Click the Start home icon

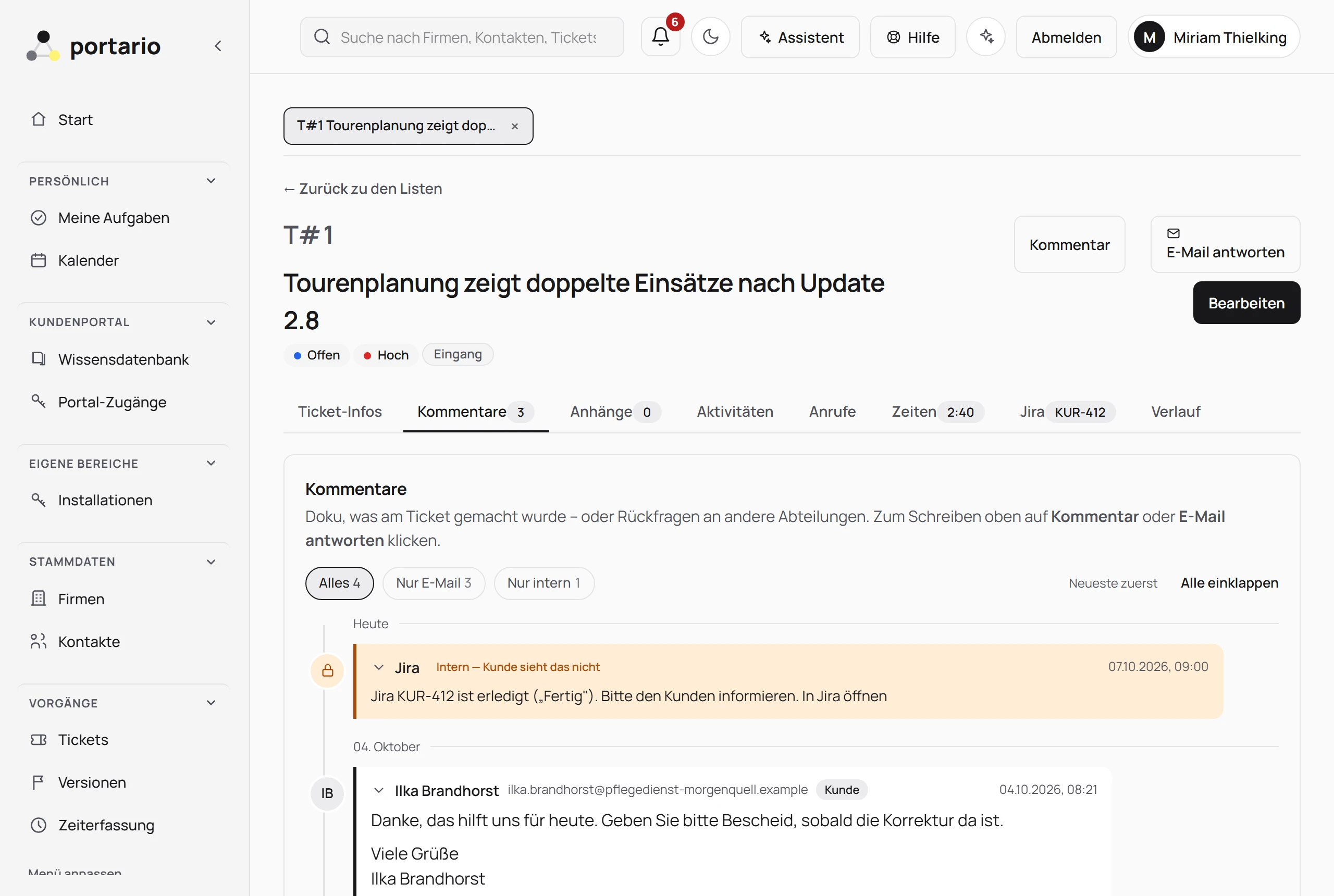38,119
